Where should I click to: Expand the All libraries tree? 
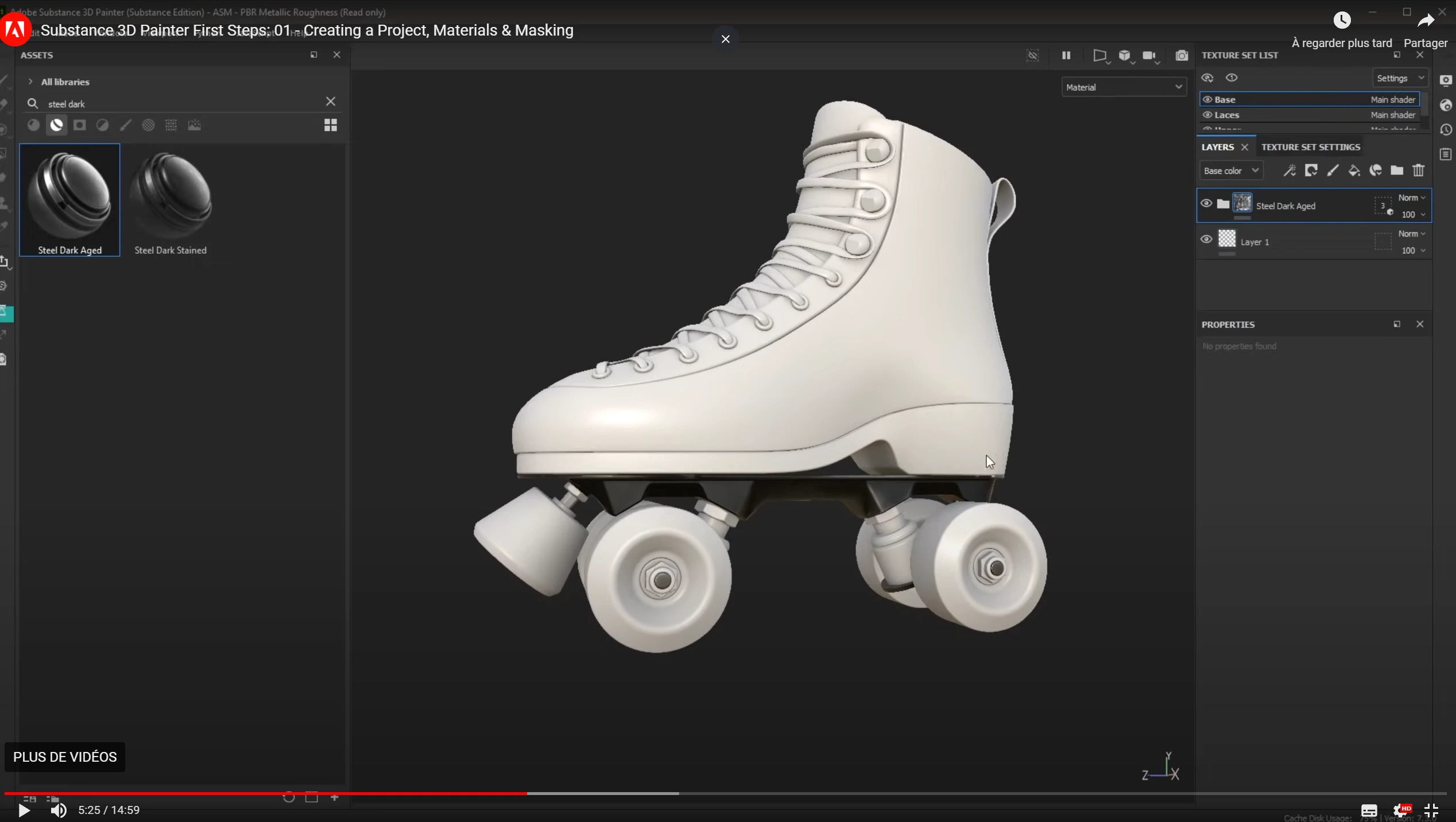[30, 82]
